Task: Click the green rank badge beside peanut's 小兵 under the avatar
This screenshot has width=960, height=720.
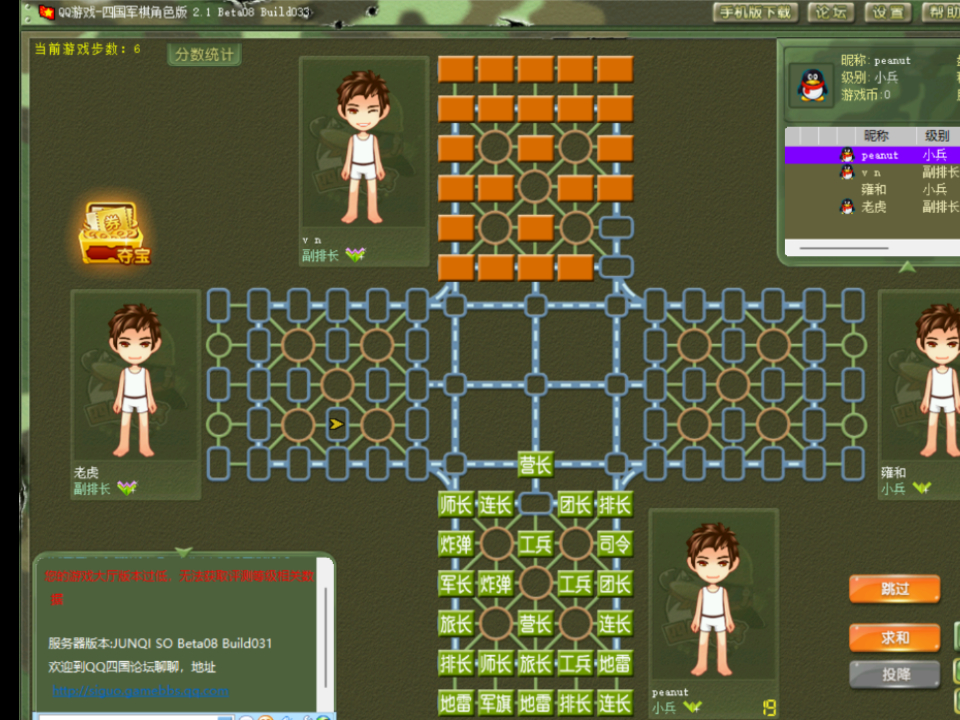Action: click(692, 708)
